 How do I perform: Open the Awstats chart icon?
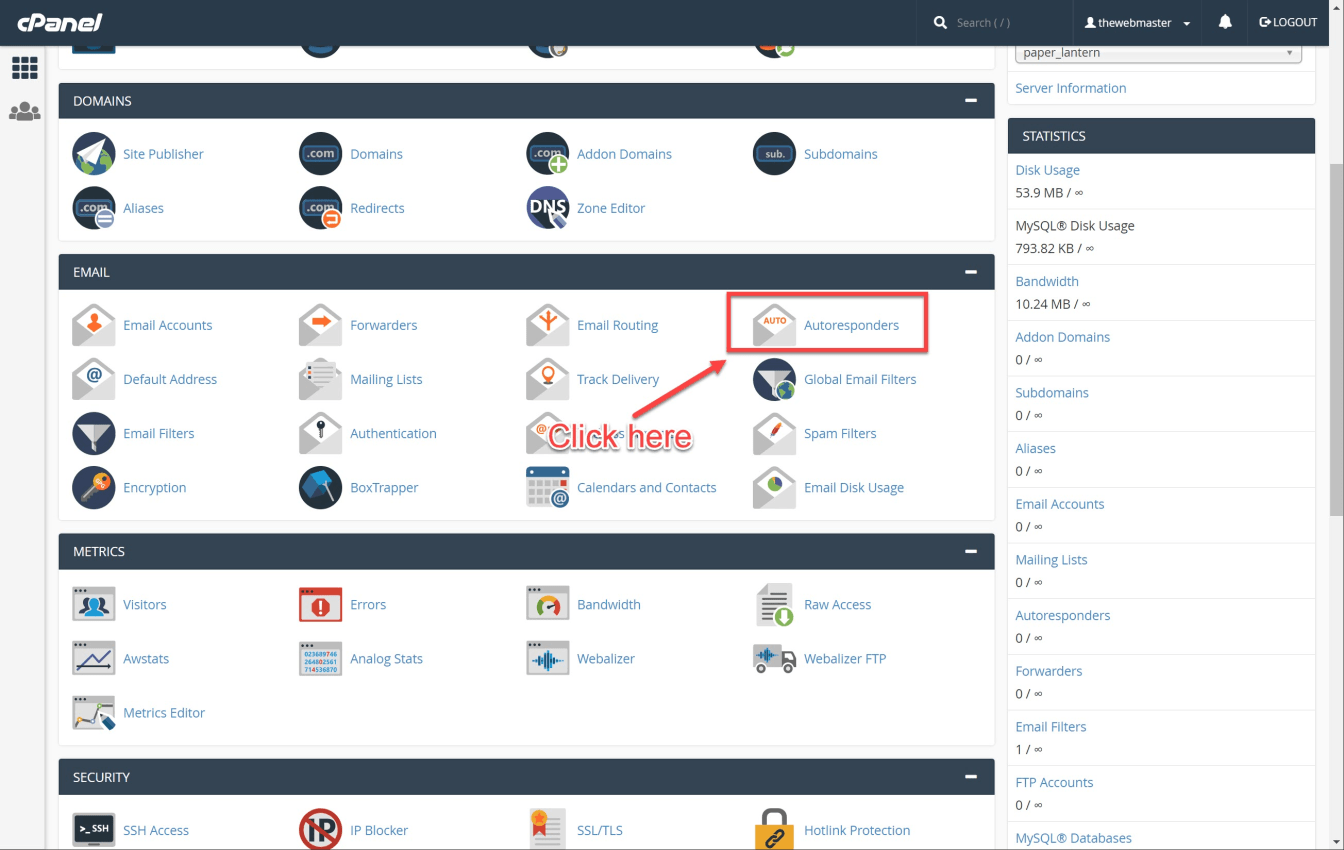click(94, 658)
